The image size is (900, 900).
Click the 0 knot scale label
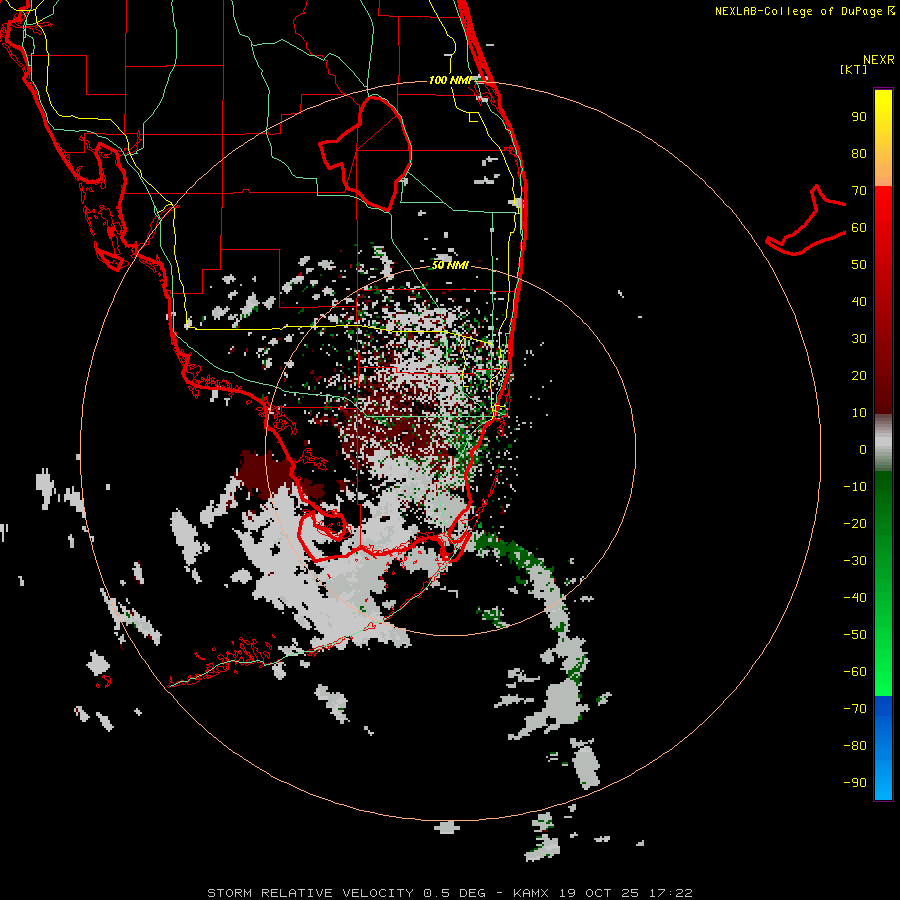point(863,450)
